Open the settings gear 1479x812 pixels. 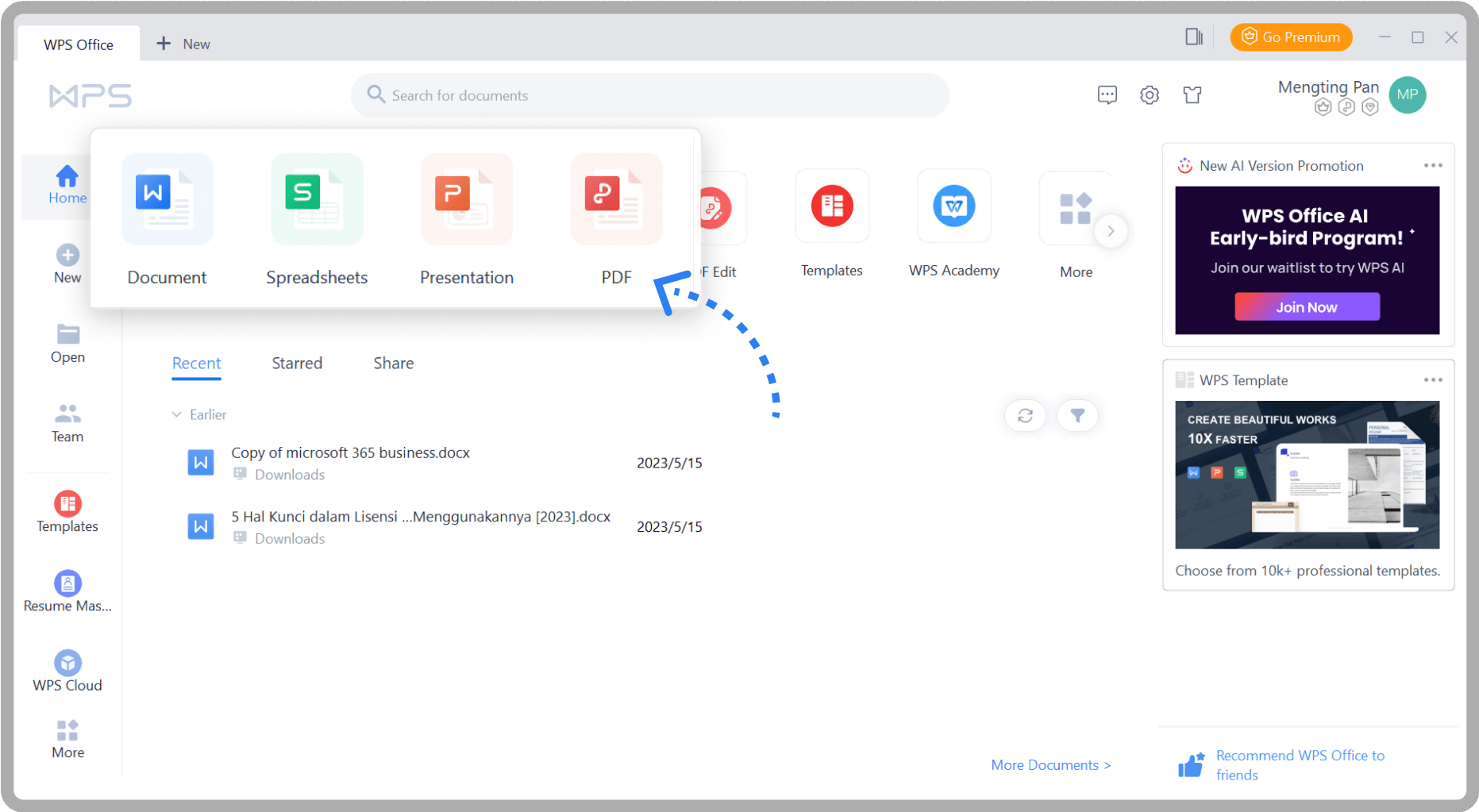click(1149, 94)
